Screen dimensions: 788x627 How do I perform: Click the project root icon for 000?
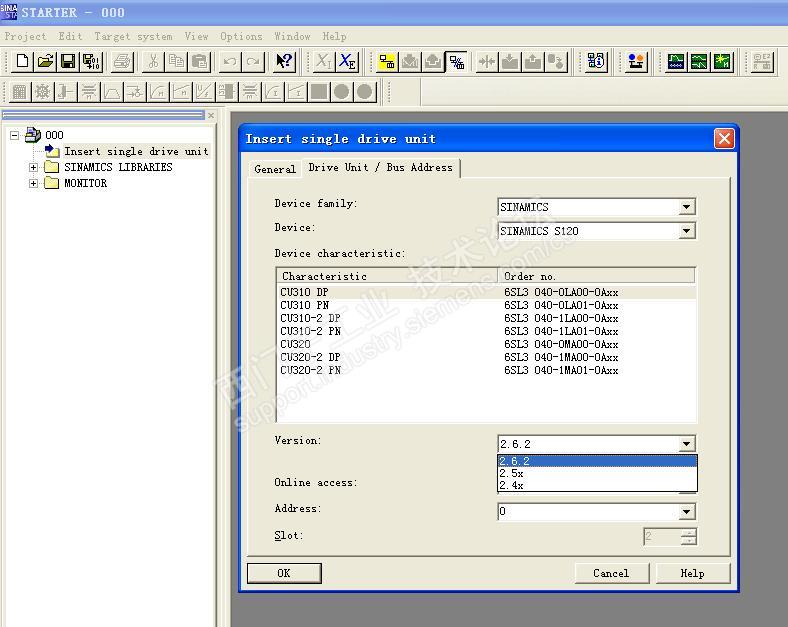33,135
